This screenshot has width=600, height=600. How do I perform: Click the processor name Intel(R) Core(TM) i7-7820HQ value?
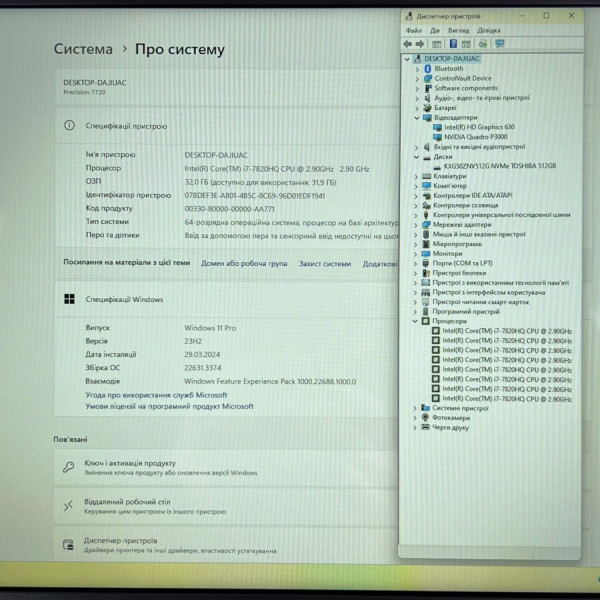[x=277, y=169]
